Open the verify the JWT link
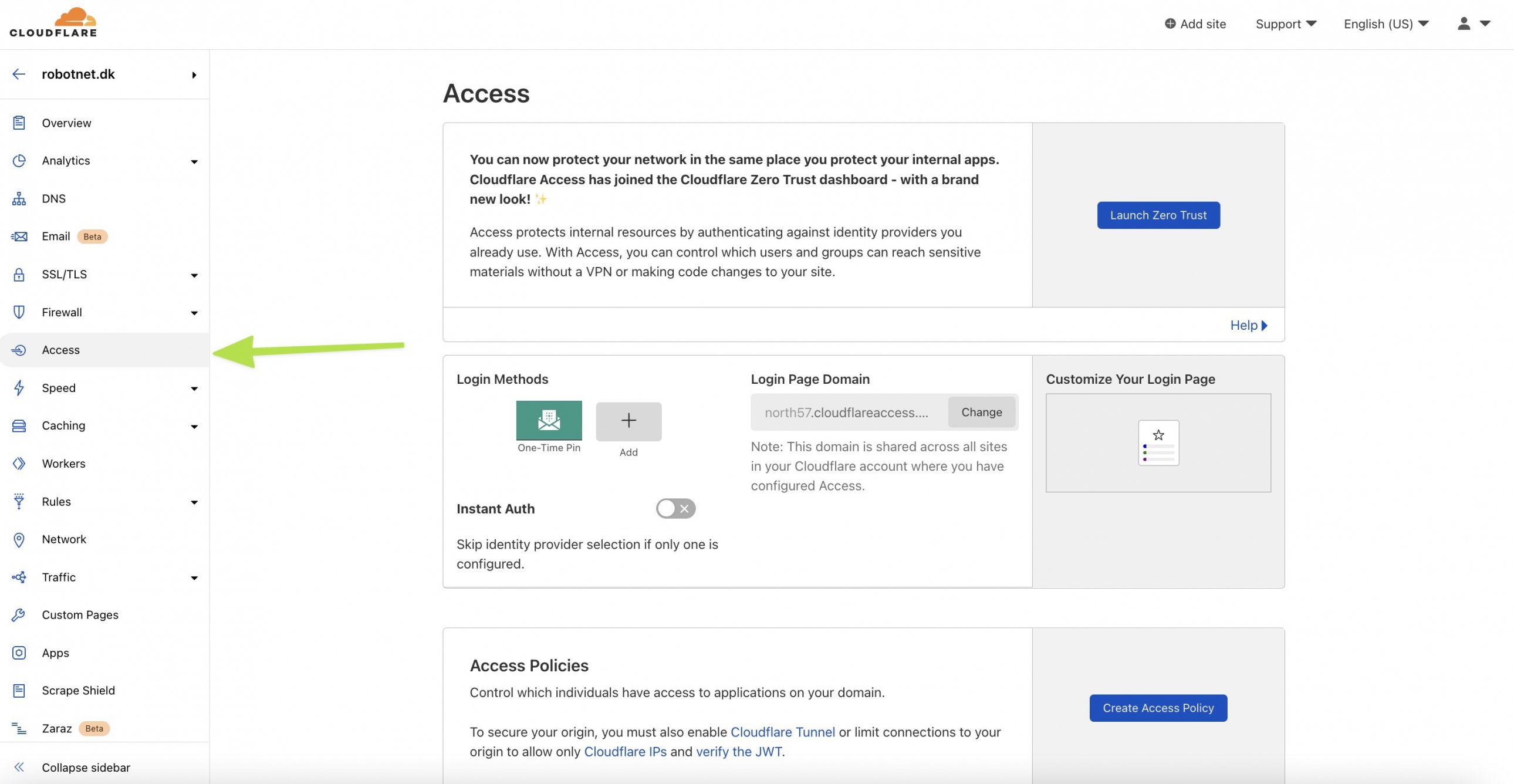 pos(738,751)
